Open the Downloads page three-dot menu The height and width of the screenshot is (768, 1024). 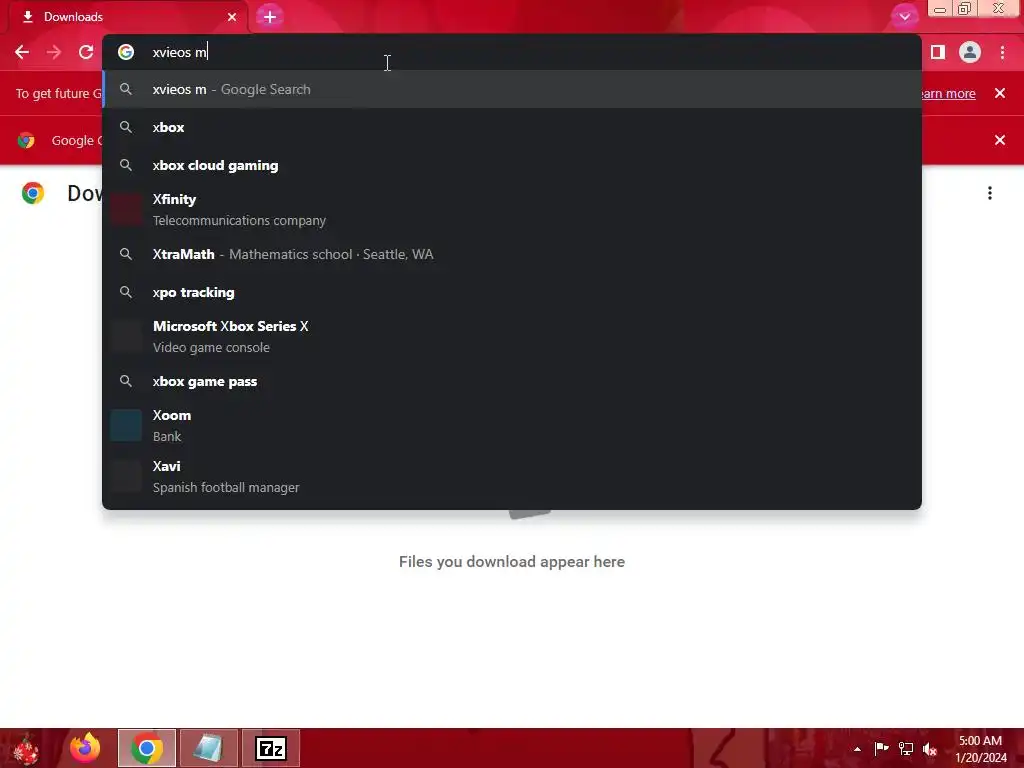[x=990, y=193]
